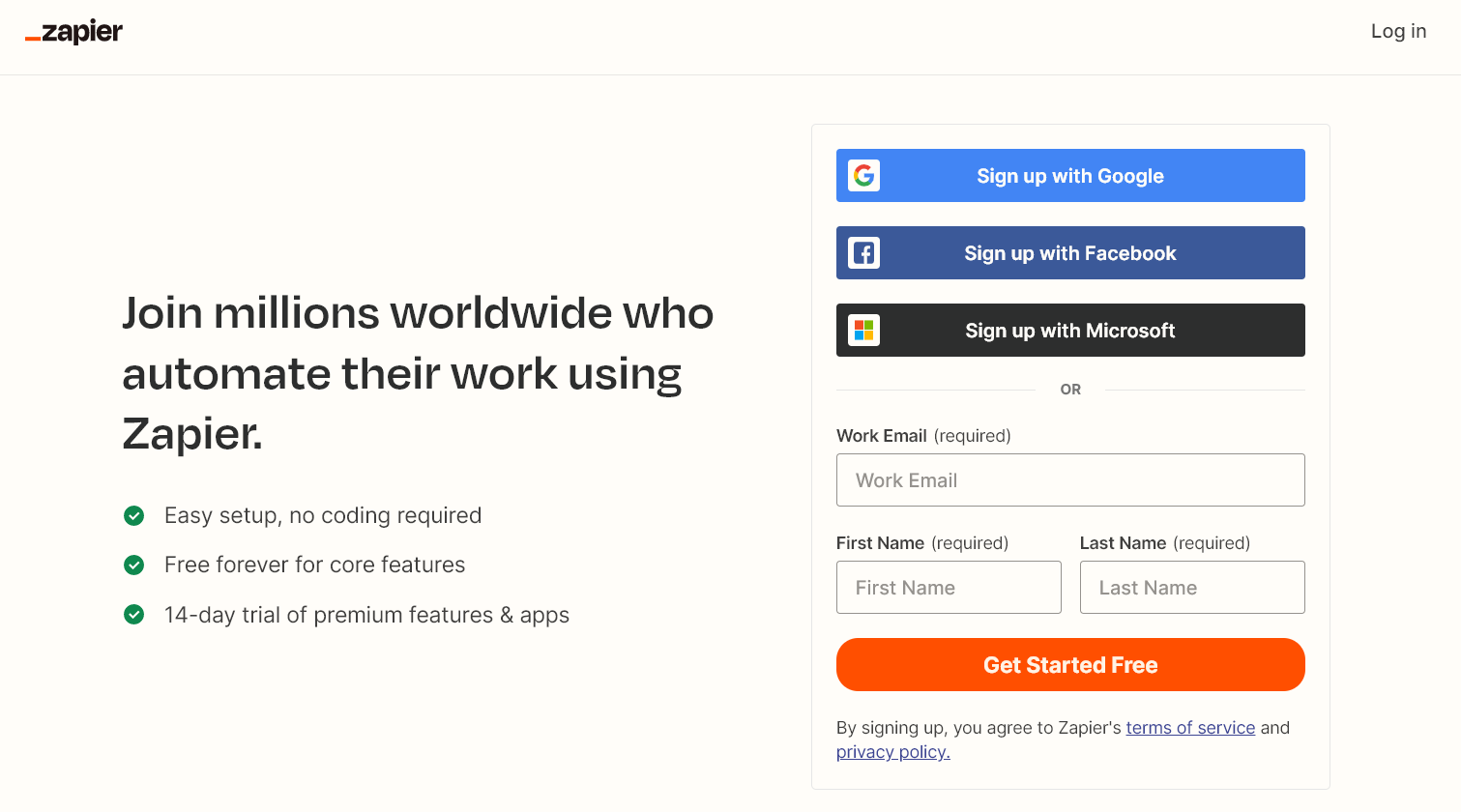
Task: Open the 'privacy policy' link
Action: 891,751
